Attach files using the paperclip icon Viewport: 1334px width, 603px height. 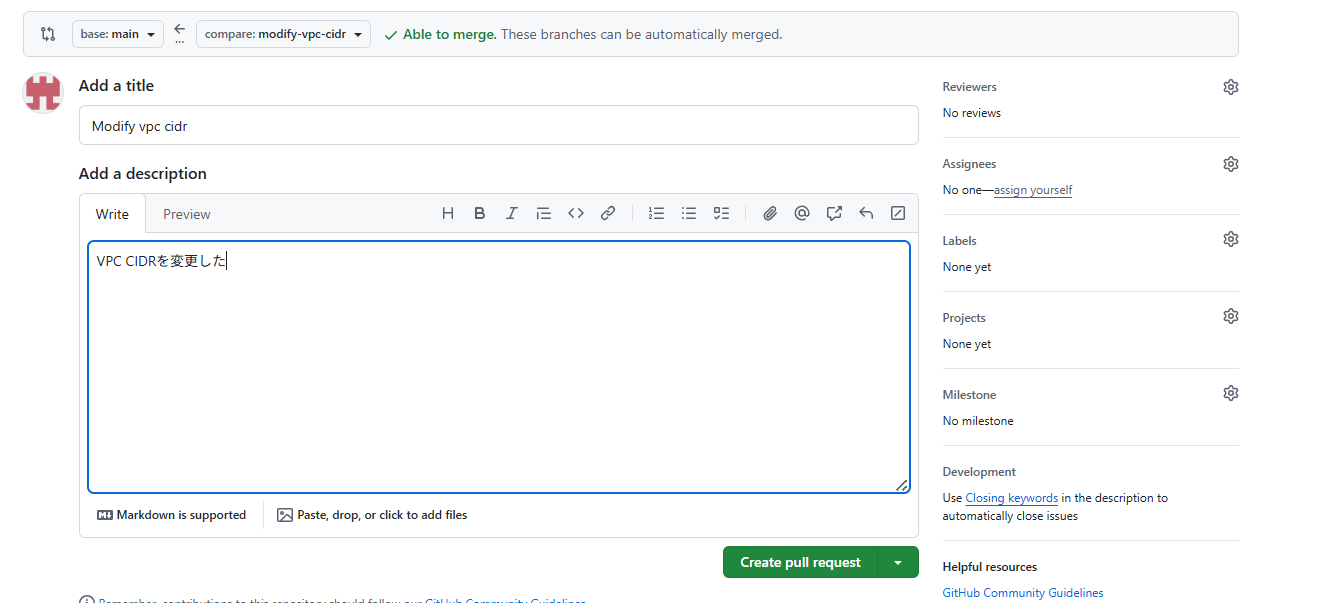[770, 213]
